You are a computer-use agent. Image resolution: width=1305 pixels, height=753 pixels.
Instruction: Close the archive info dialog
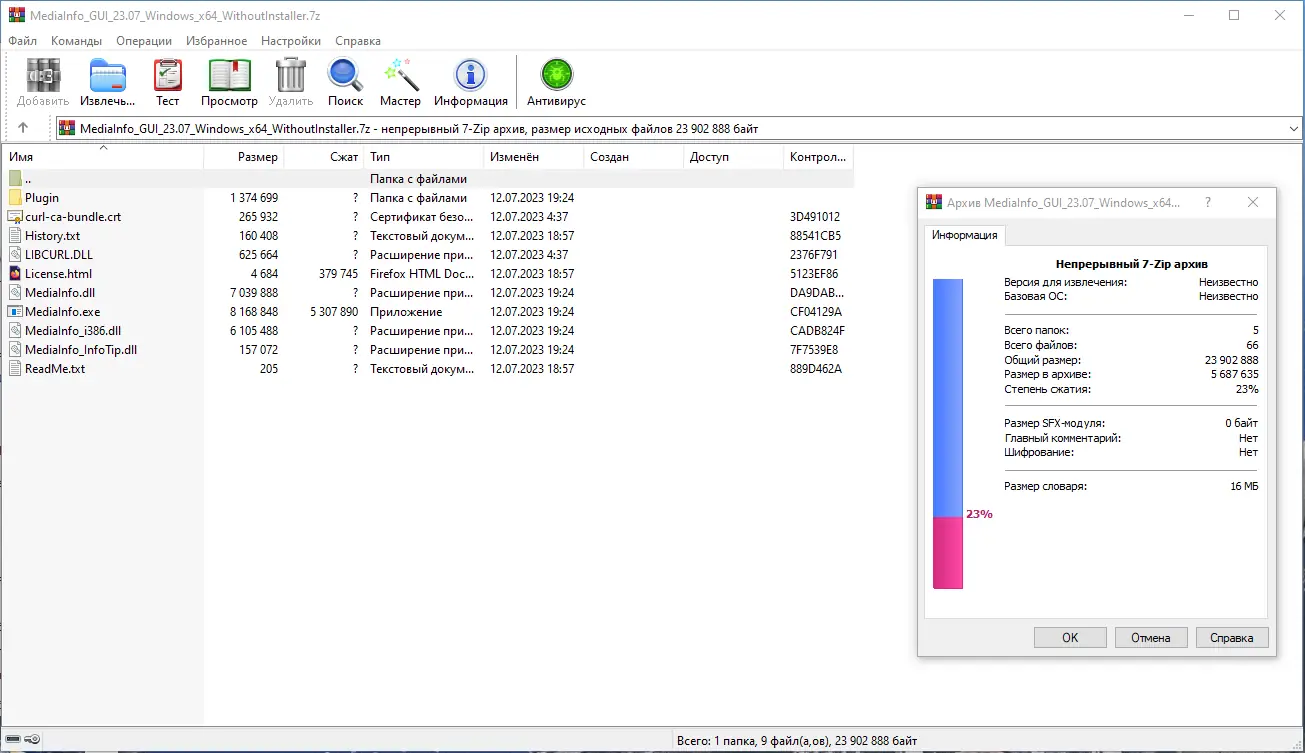click(1253, 202)
